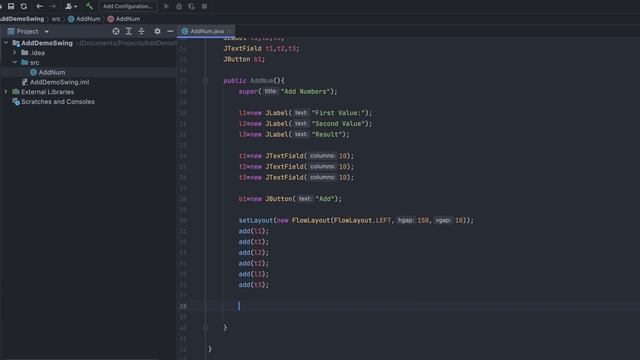This screenshot has width=640, height=360.
Task: Open the Add Configuration selector
Action: point(128,6)
